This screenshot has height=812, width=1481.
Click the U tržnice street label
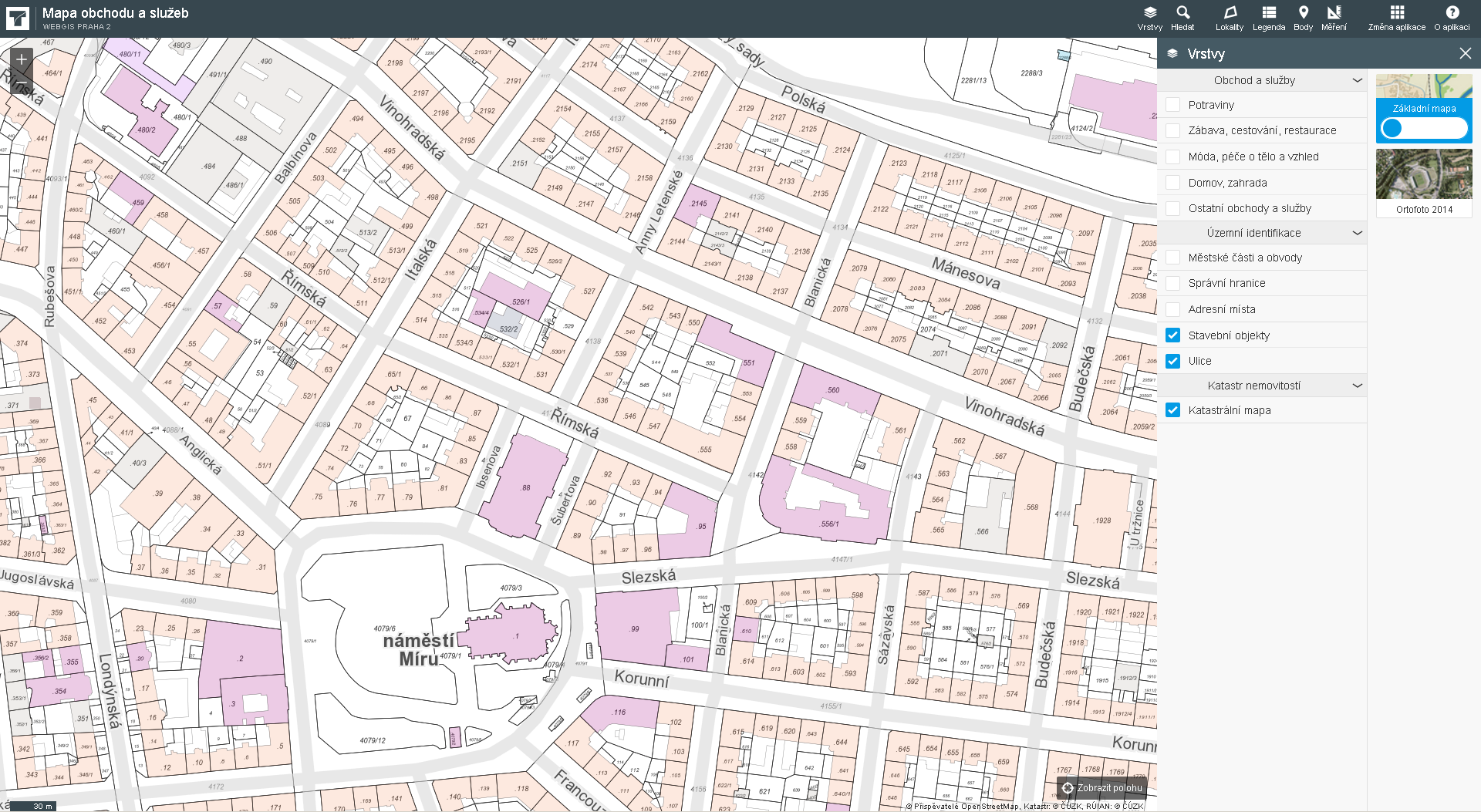(x=1136, y=524)
